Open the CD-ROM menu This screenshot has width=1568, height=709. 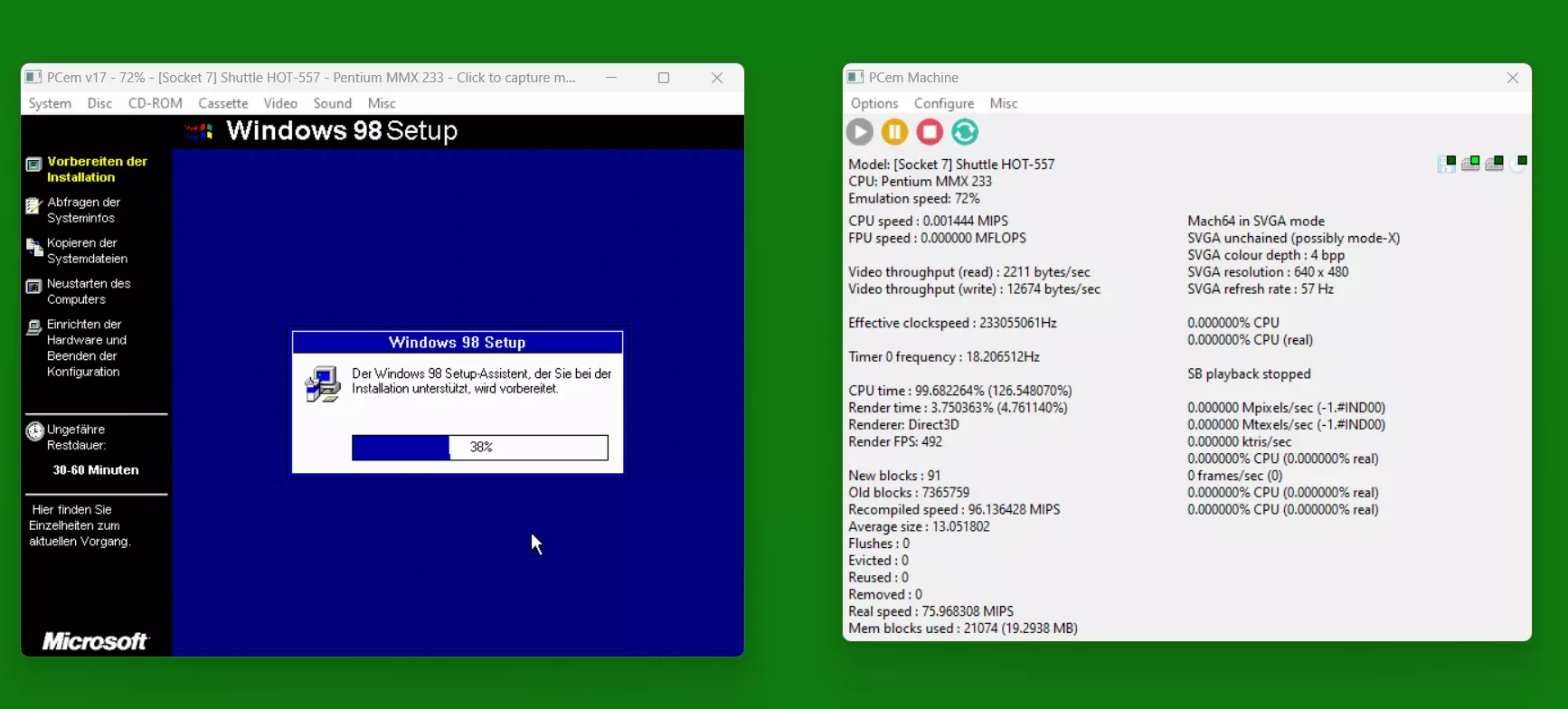click(x=156, y=103)
